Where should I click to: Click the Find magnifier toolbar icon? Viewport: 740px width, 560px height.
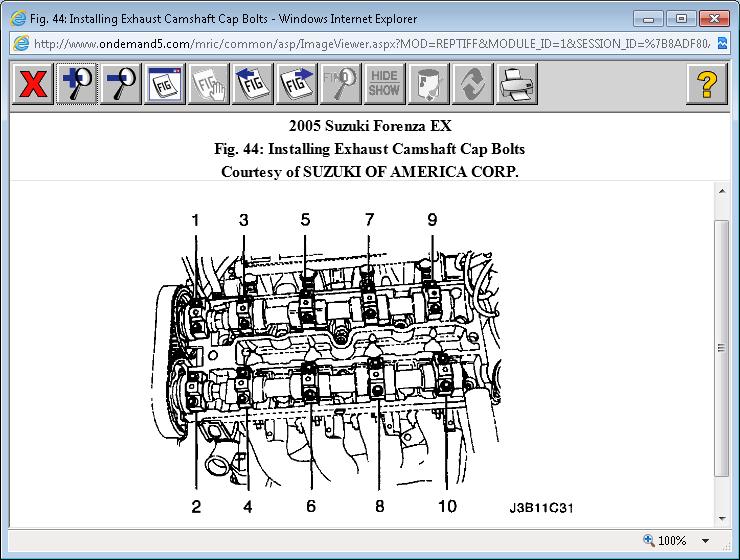[x=340, y=84]
